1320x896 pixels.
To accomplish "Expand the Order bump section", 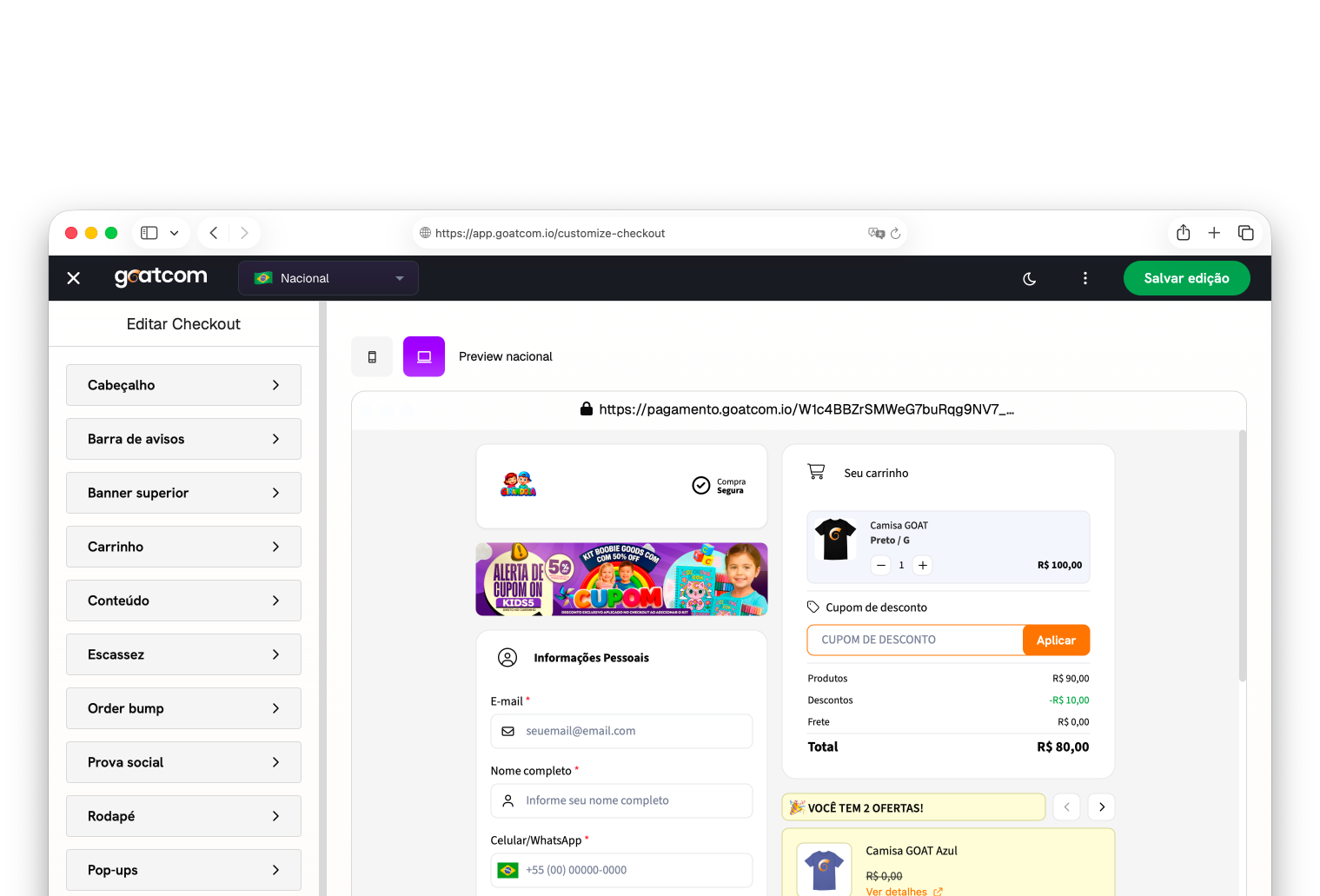I will pos(183,708).
